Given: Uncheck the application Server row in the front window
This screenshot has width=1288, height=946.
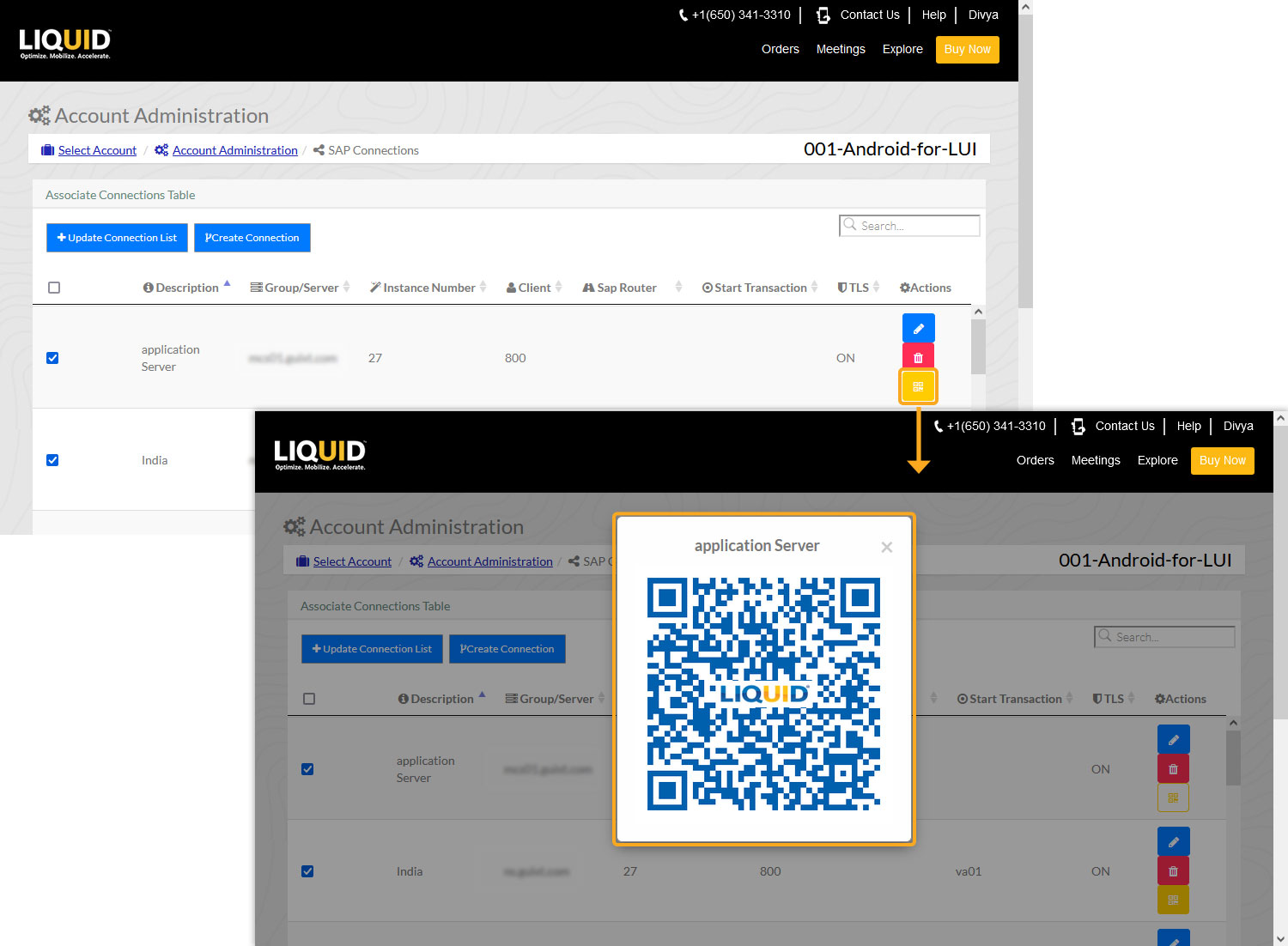Looking at the screenshot, I should (x=307, y=769).
